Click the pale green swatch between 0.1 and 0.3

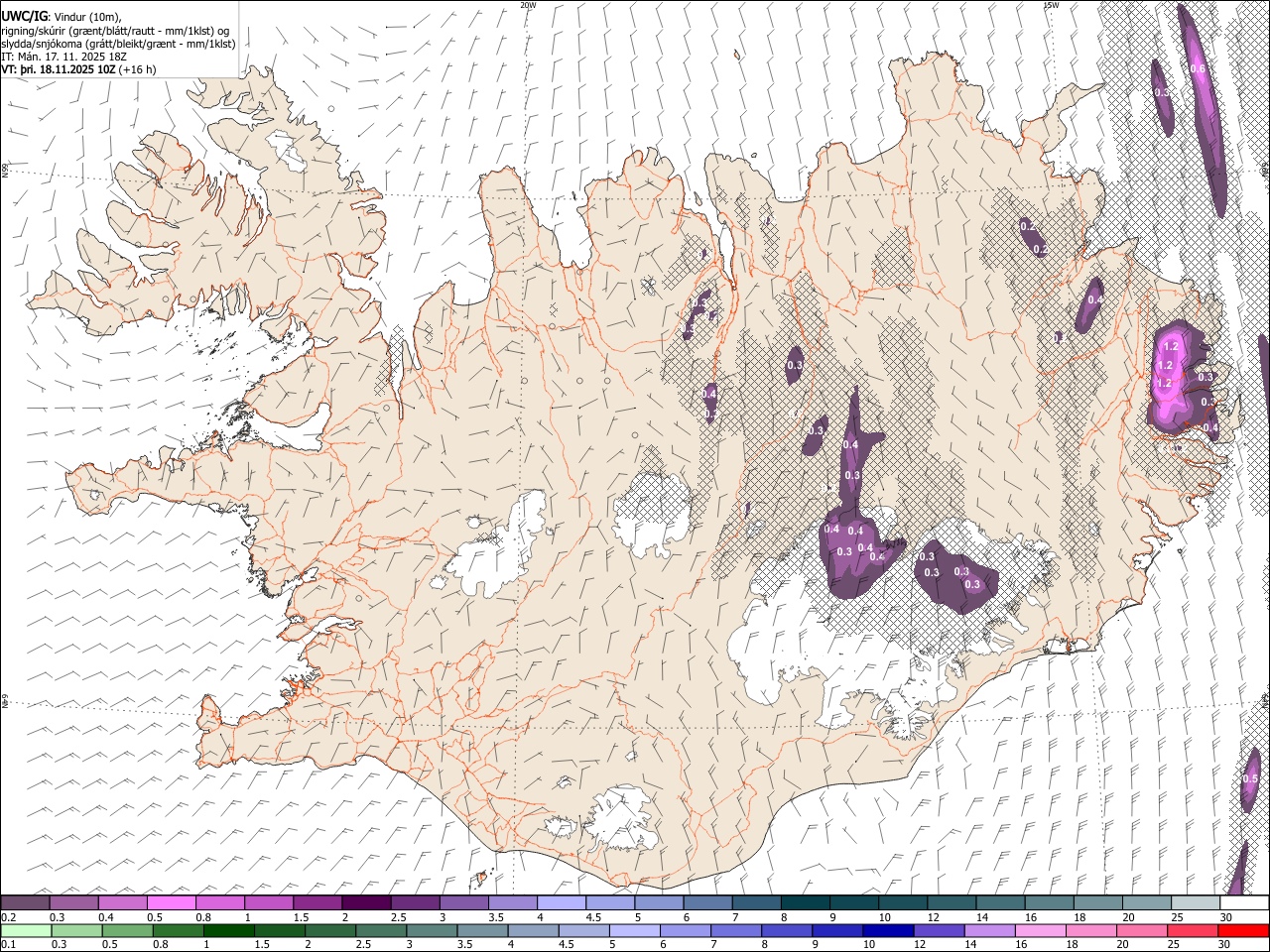(x=25, y=930)
